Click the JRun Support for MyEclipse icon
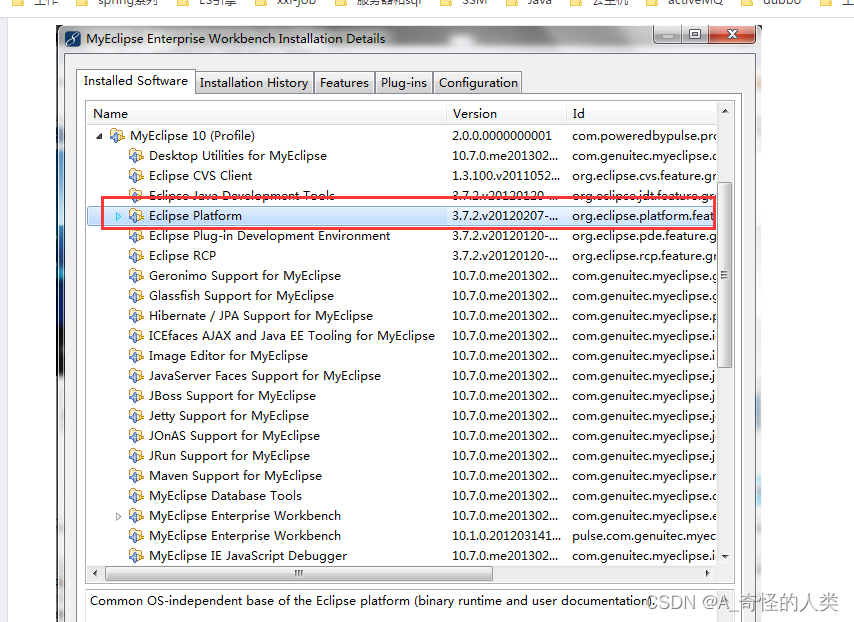The width and height of the screenshot is (854, 622). point(136,455)
